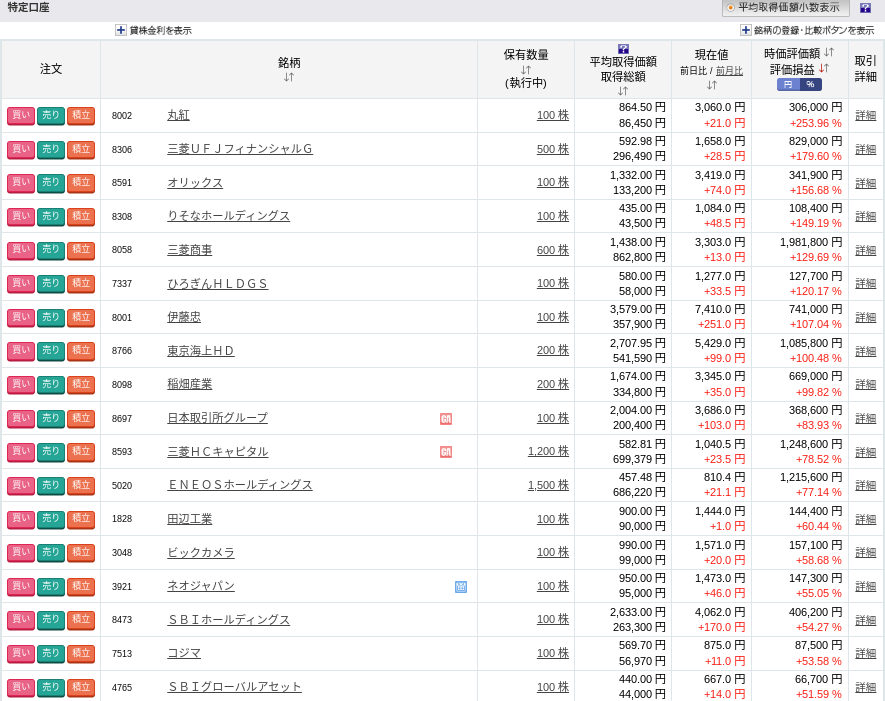Select 前月比 link in 現在値 header

tap(729, 71)
